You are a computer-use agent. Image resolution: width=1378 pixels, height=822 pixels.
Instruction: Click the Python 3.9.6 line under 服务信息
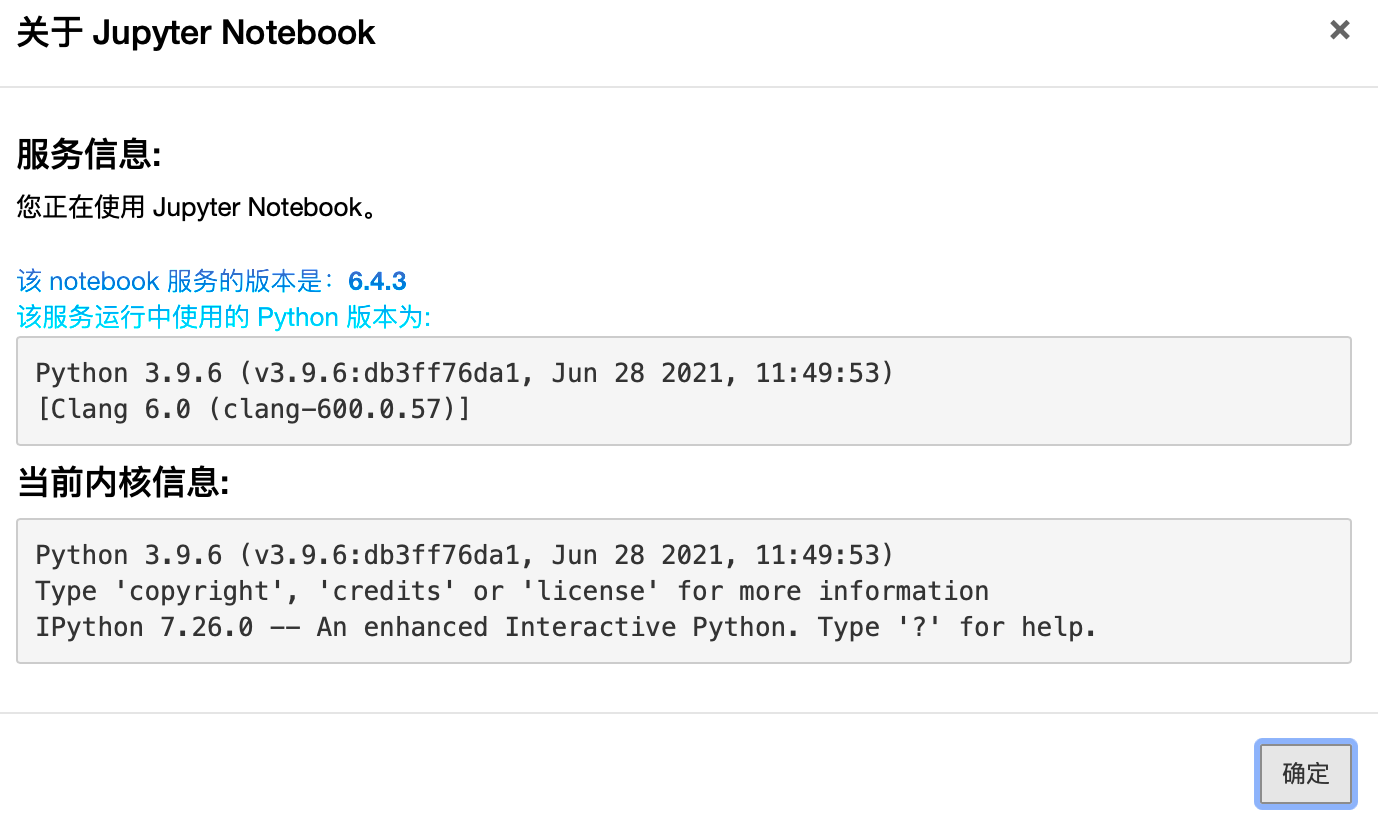click(464, 374)
